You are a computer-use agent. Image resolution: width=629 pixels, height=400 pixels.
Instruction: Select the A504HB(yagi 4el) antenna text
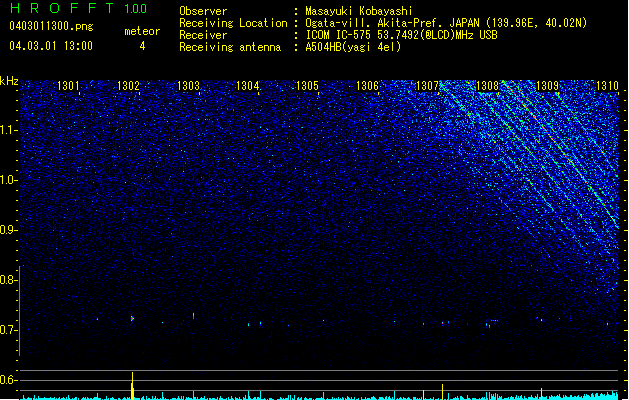pyautogui.click(x=353, y=47)
